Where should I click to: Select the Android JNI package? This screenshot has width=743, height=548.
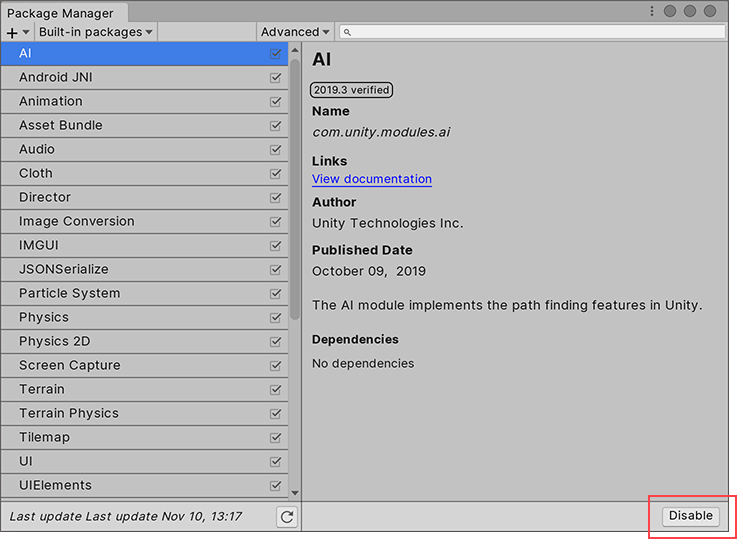click(x=144, y=78)
